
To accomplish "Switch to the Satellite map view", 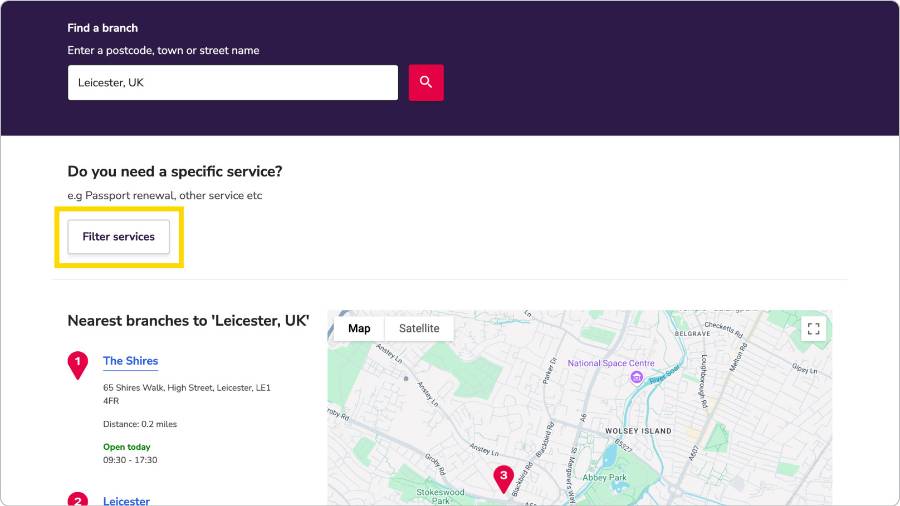I will (x=419, y=328).
